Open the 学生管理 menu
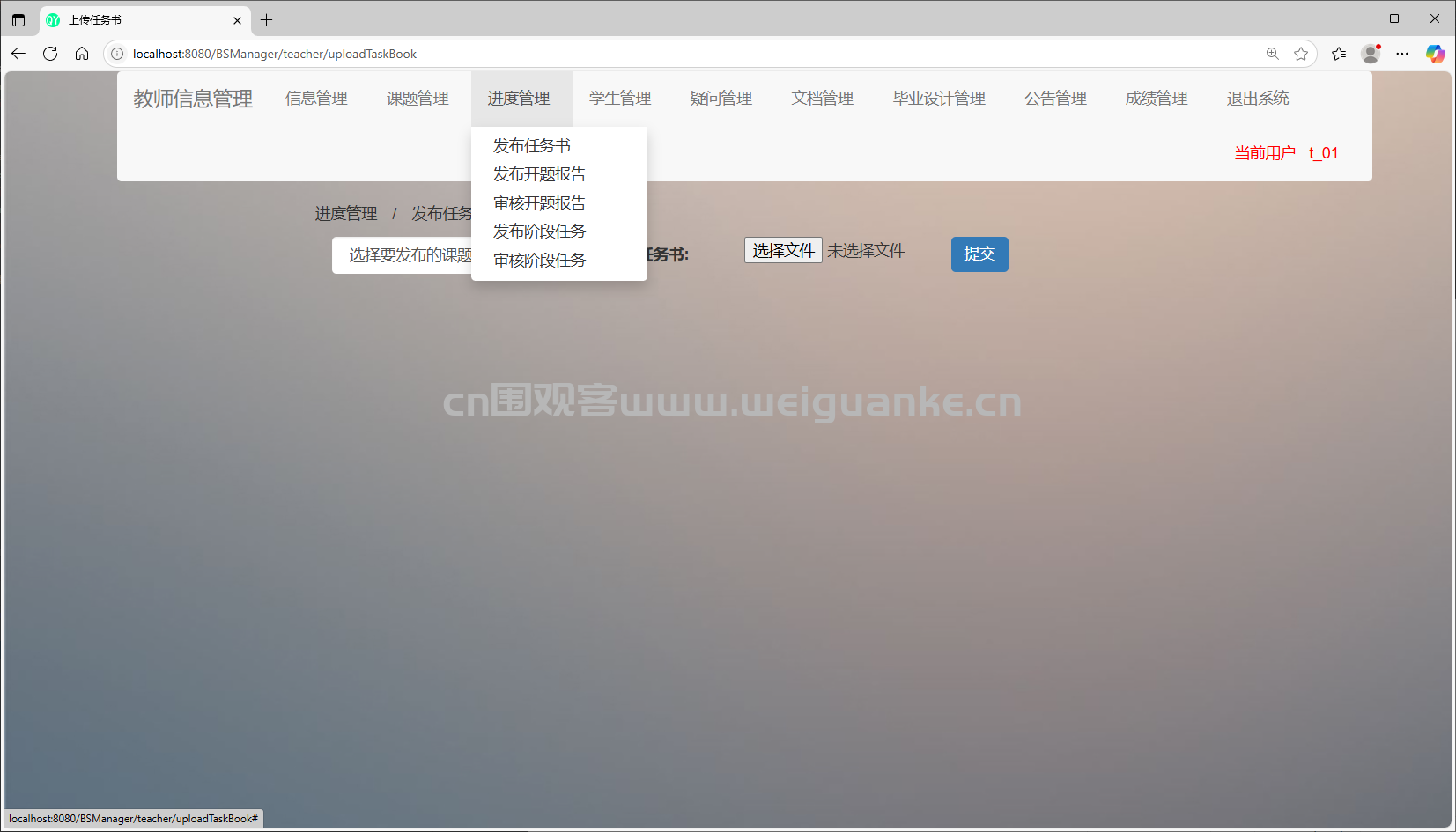 (620, 99)
